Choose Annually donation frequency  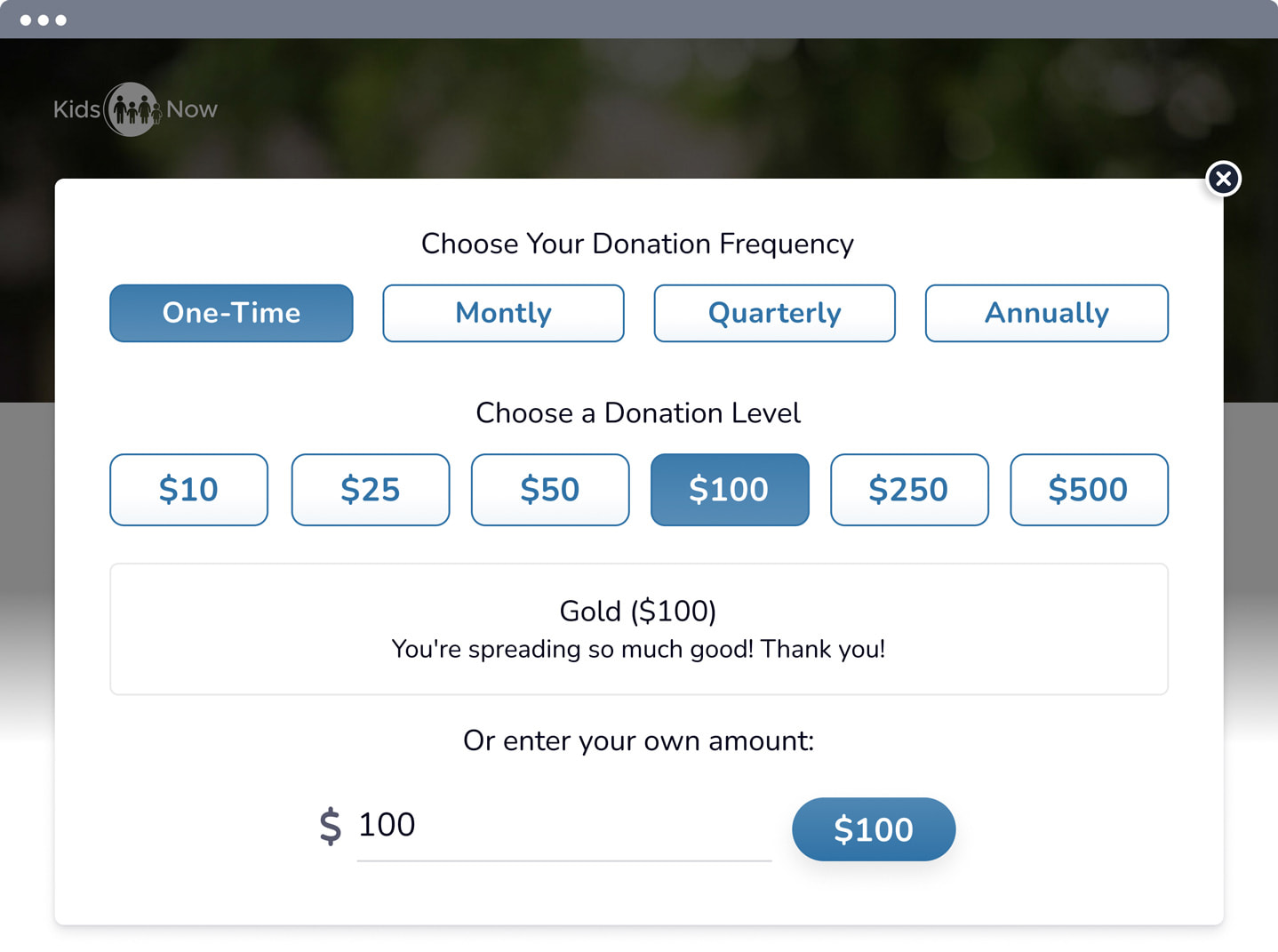click(1047, 313)
